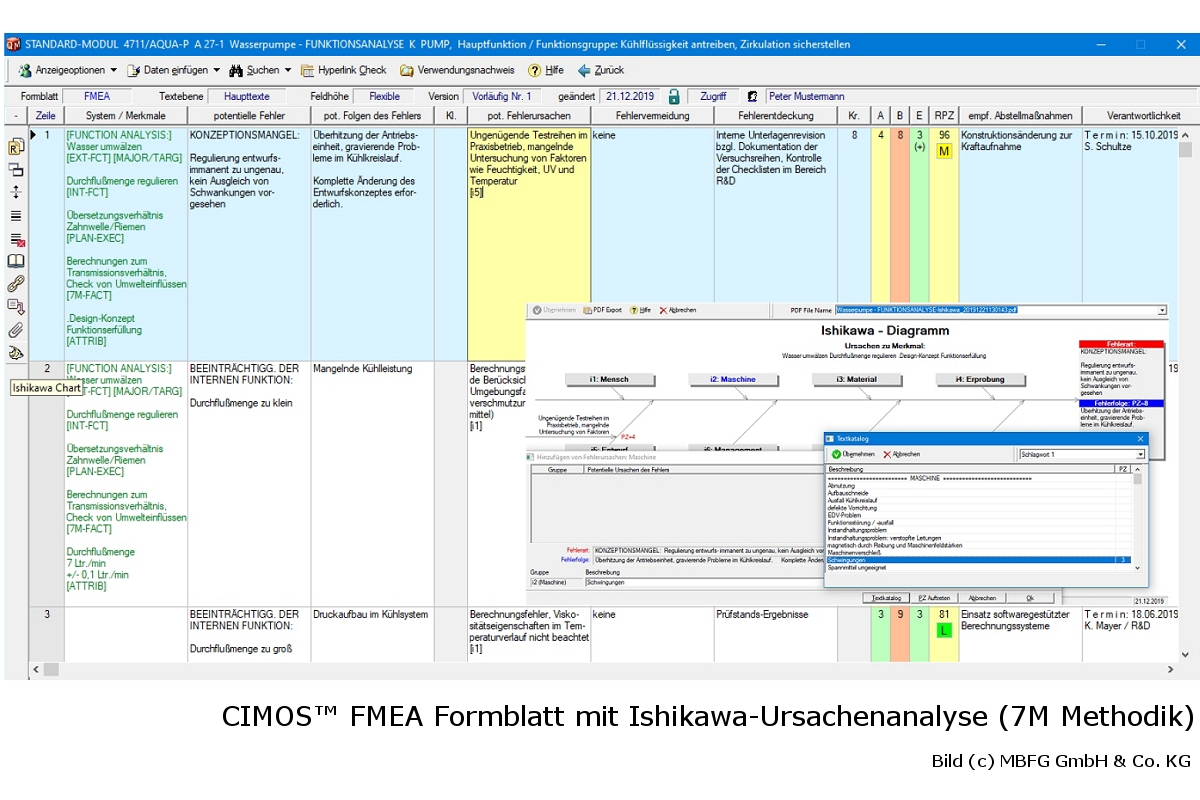Click the Textkatalog button at dialog bottom
Image resolution: width=1200 pixels, height=800 pixels.
pos(887,598)
